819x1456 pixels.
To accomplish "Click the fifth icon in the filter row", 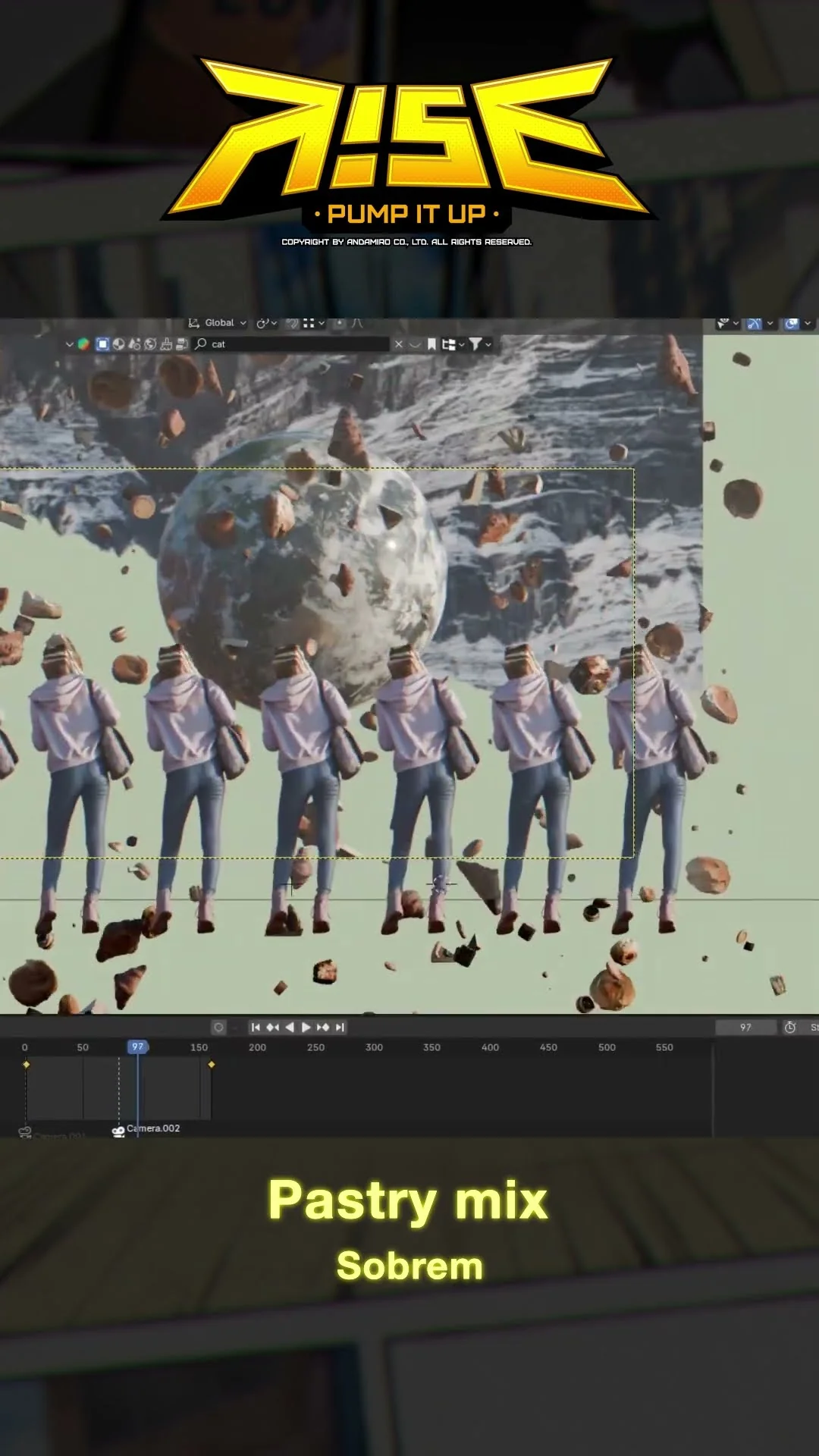I will (x=166, y=344).
